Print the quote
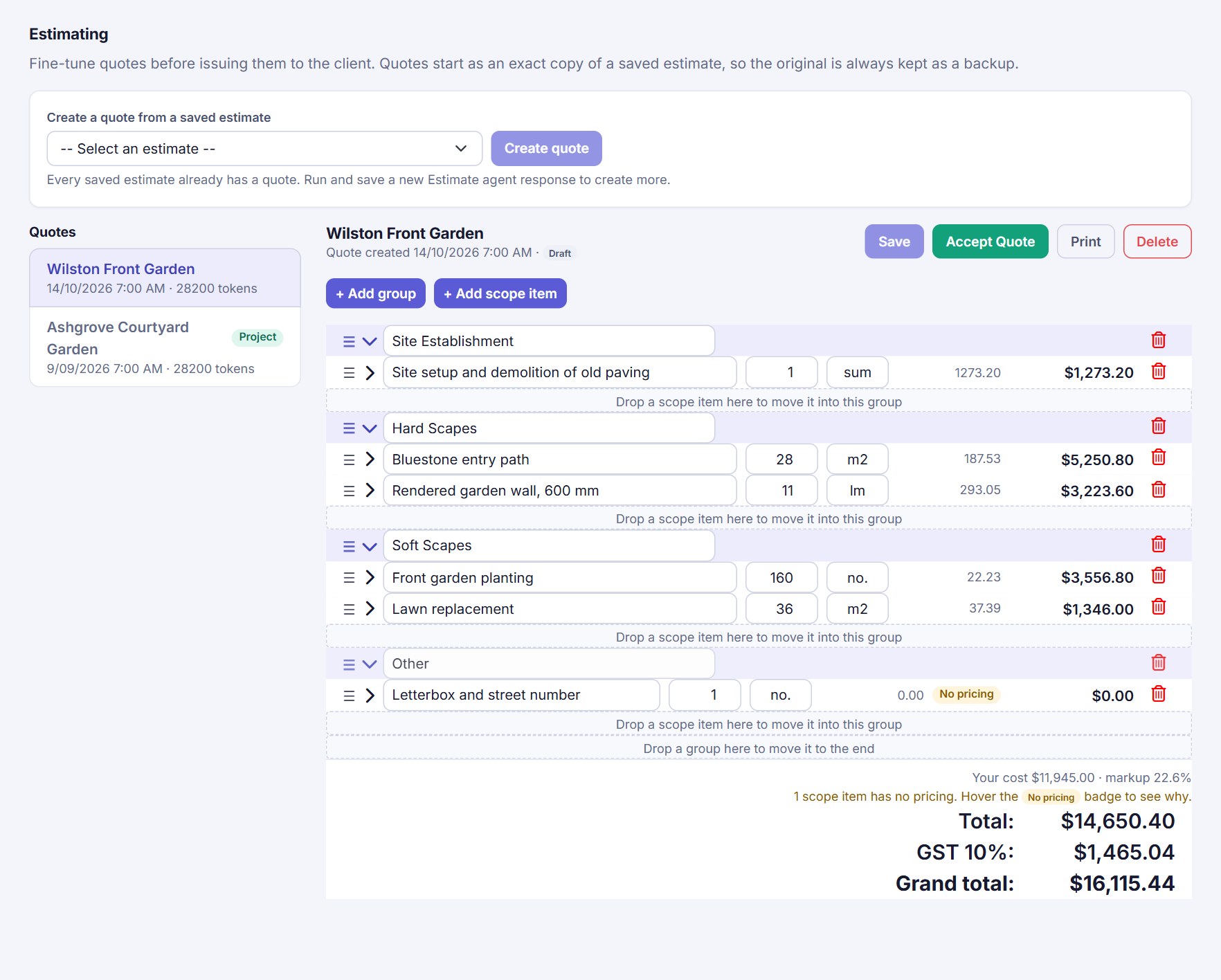 1085,242
